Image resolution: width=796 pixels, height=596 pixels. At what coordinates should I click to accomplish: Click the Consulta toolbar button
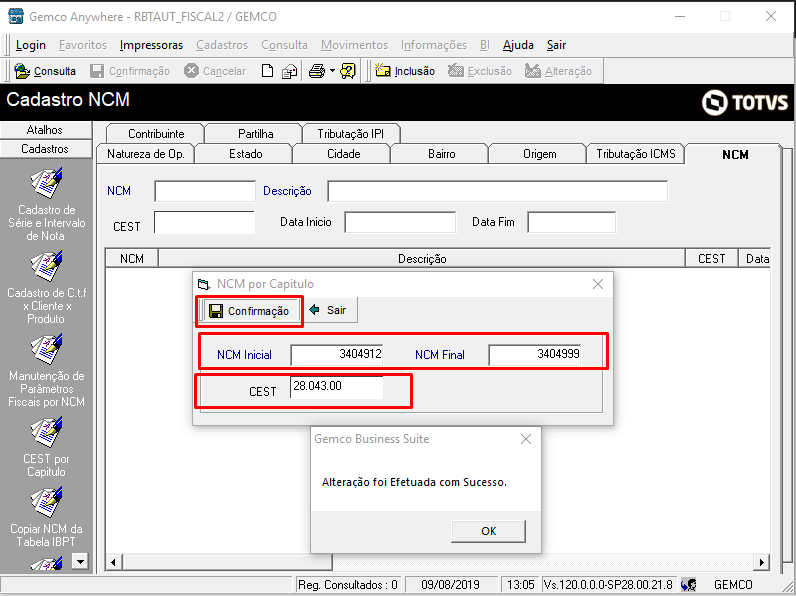[45, 71]
